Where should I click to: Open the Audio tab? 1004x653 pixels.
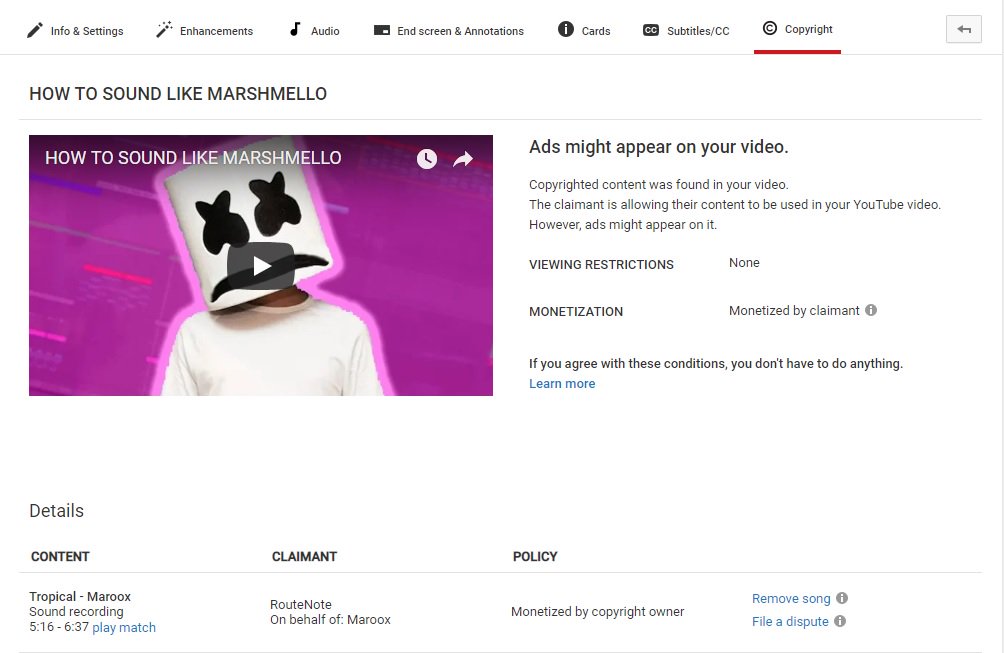314,31
